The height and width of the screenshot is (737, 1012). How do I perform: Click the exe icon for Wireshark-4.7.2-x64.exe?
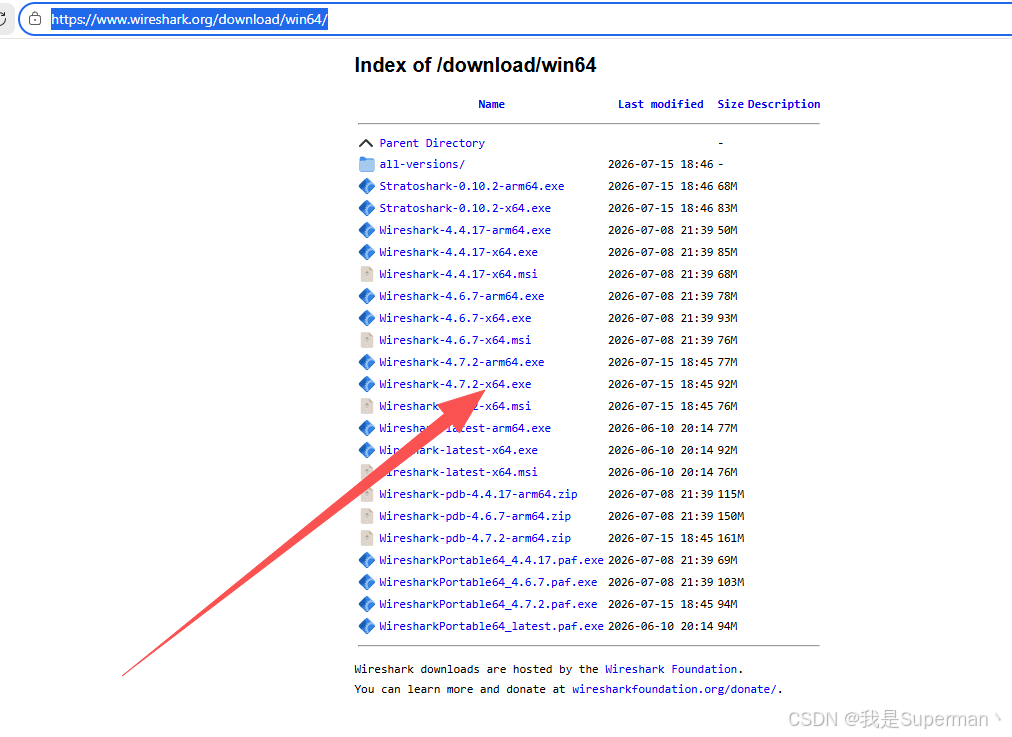click(367, 384)
